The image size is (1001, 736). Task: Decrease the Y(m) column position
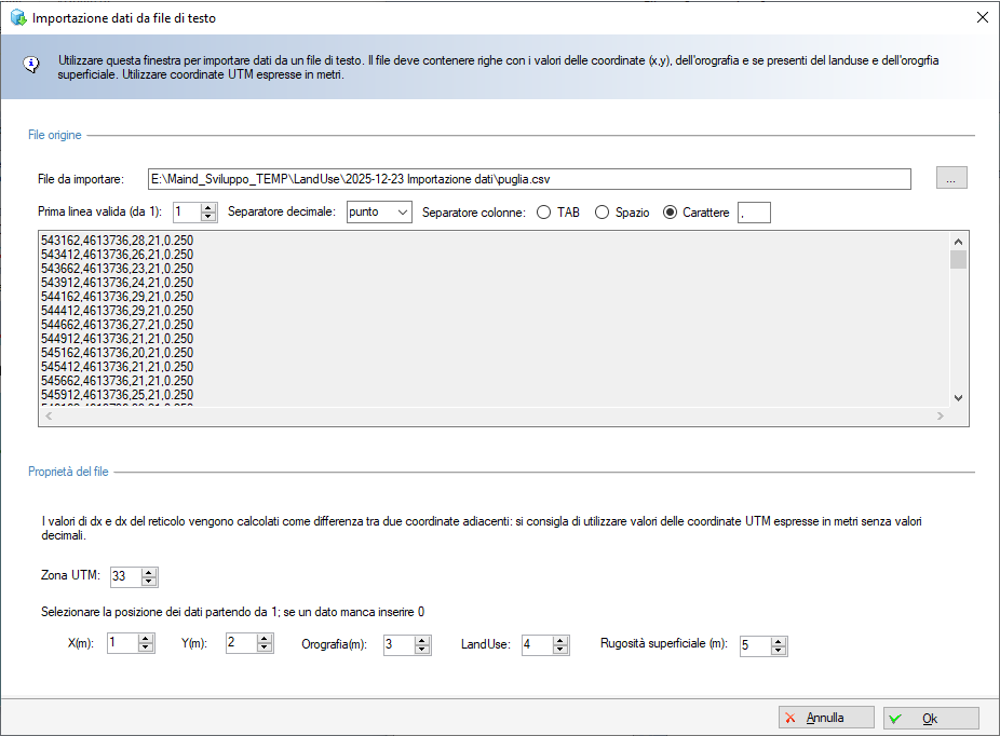(264, 649)
